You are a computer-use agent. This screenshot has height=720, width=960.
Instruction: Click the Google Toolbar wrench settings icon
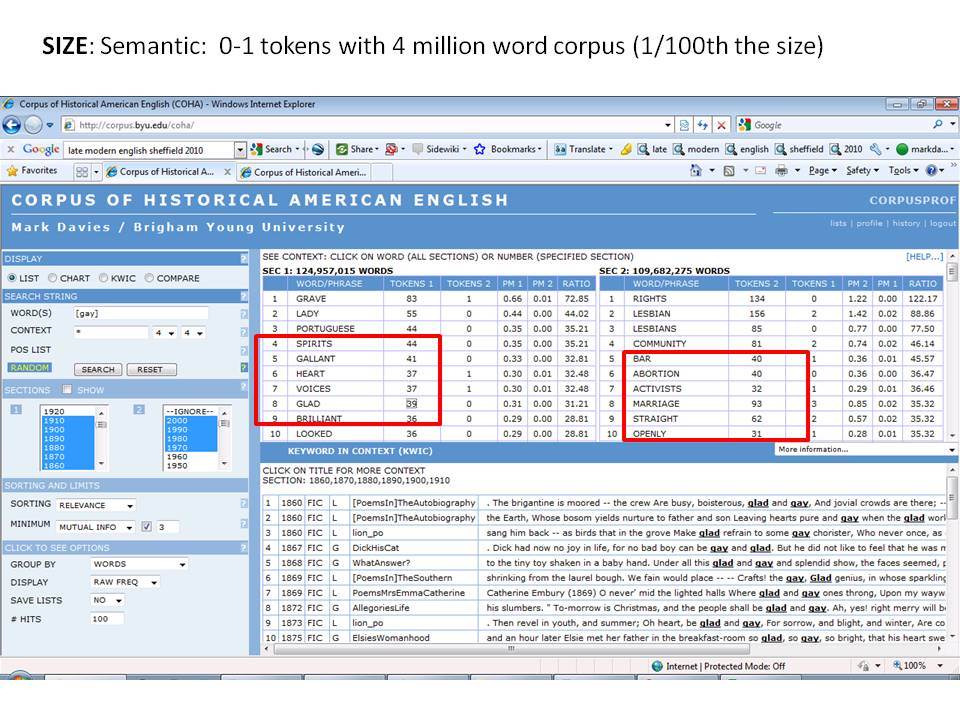pos(876,149)
